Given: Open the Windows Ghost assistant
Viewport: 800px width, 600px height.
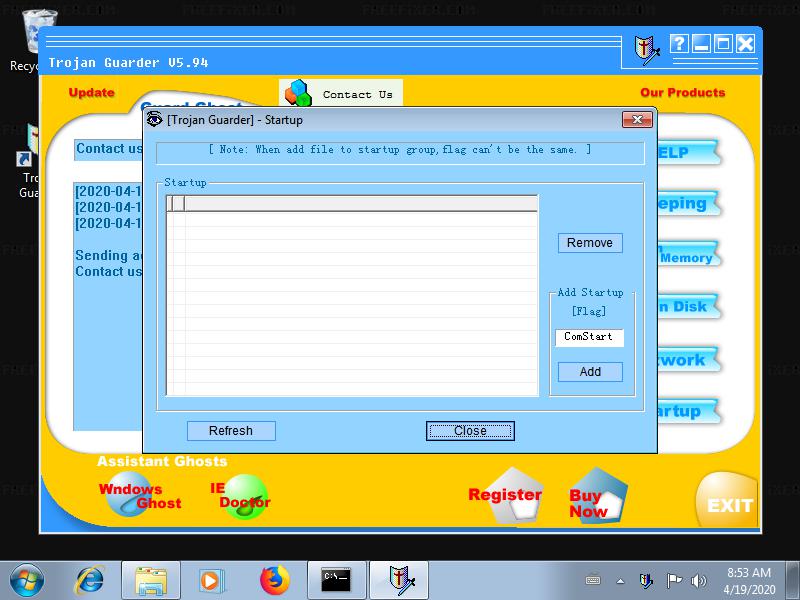Looking at the screenshot, I should [139, 495].
